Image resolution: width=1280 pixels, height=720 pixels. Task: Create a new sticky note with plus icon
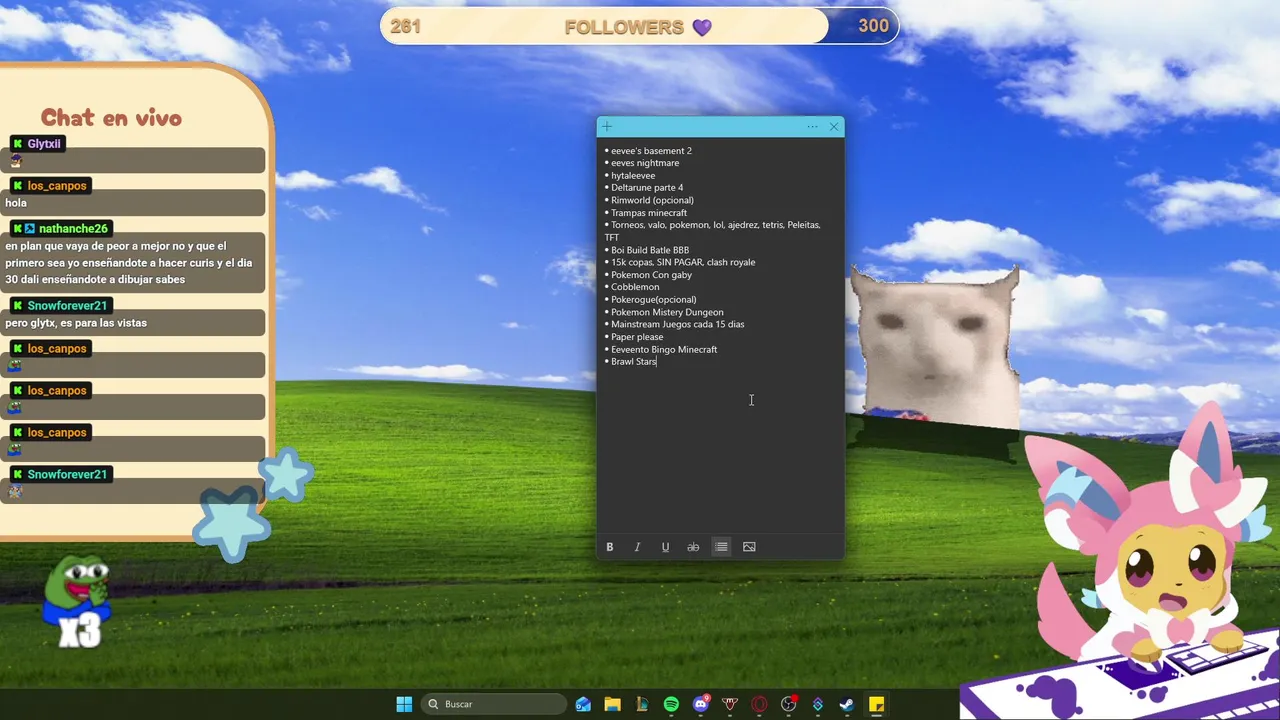(x=607, y=127)
